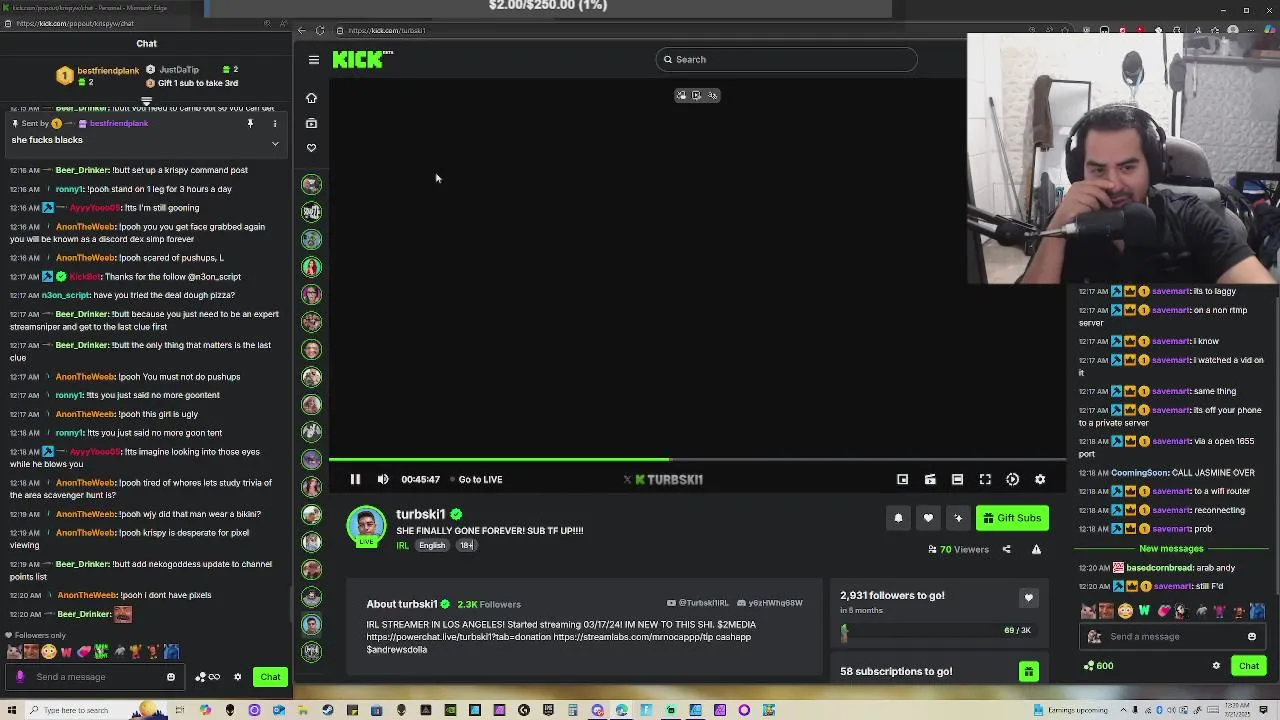The height and width of the screenshot is (720, 1280).
Task: Go to Kick home via sidebar icon
Action: pyautogui.click(x=311, y=98)
